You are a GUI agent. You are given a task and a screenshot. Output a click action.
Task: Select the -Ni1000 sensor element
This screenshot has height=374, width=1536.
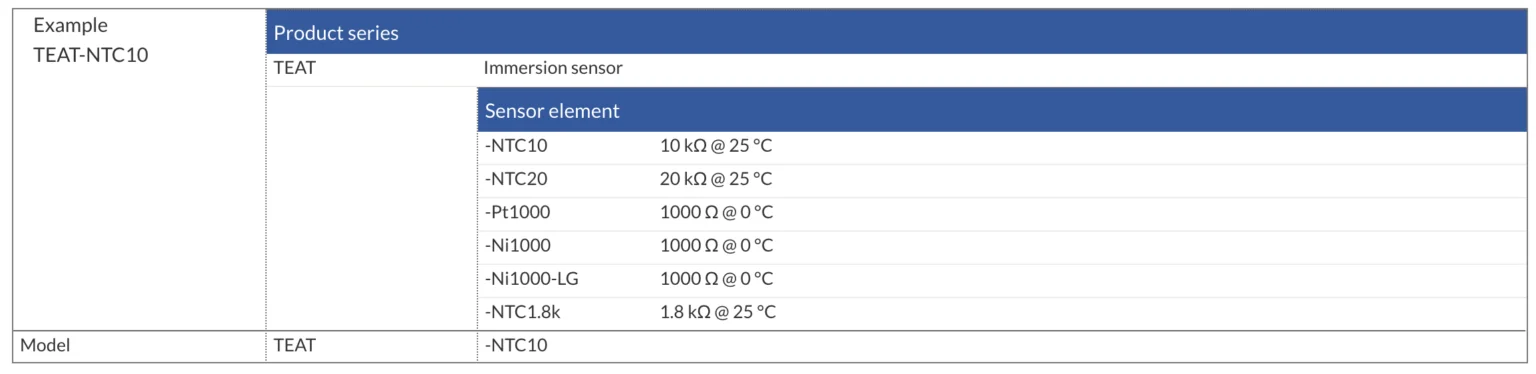(x=517, y=245)
